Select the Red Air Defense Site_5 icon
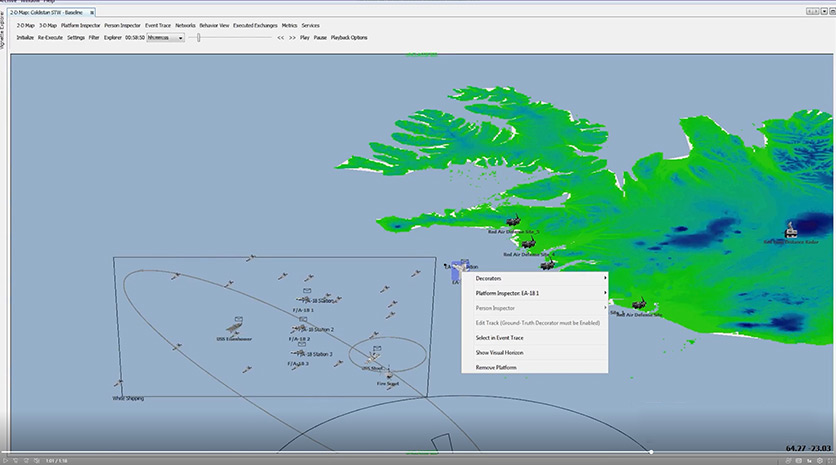The image size is (836, 465). 514,221
